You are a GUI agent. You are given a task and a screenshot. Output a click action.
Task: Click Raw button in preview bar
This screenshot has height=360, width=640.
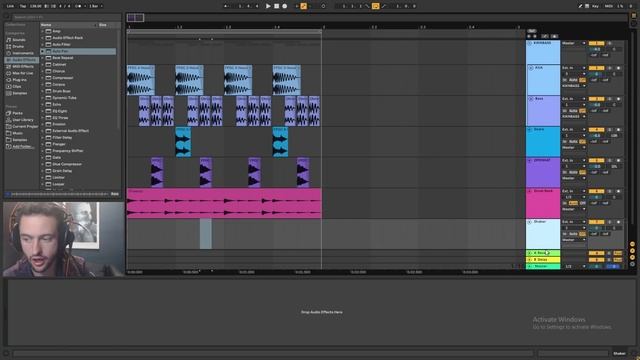[x=115, y=194]
